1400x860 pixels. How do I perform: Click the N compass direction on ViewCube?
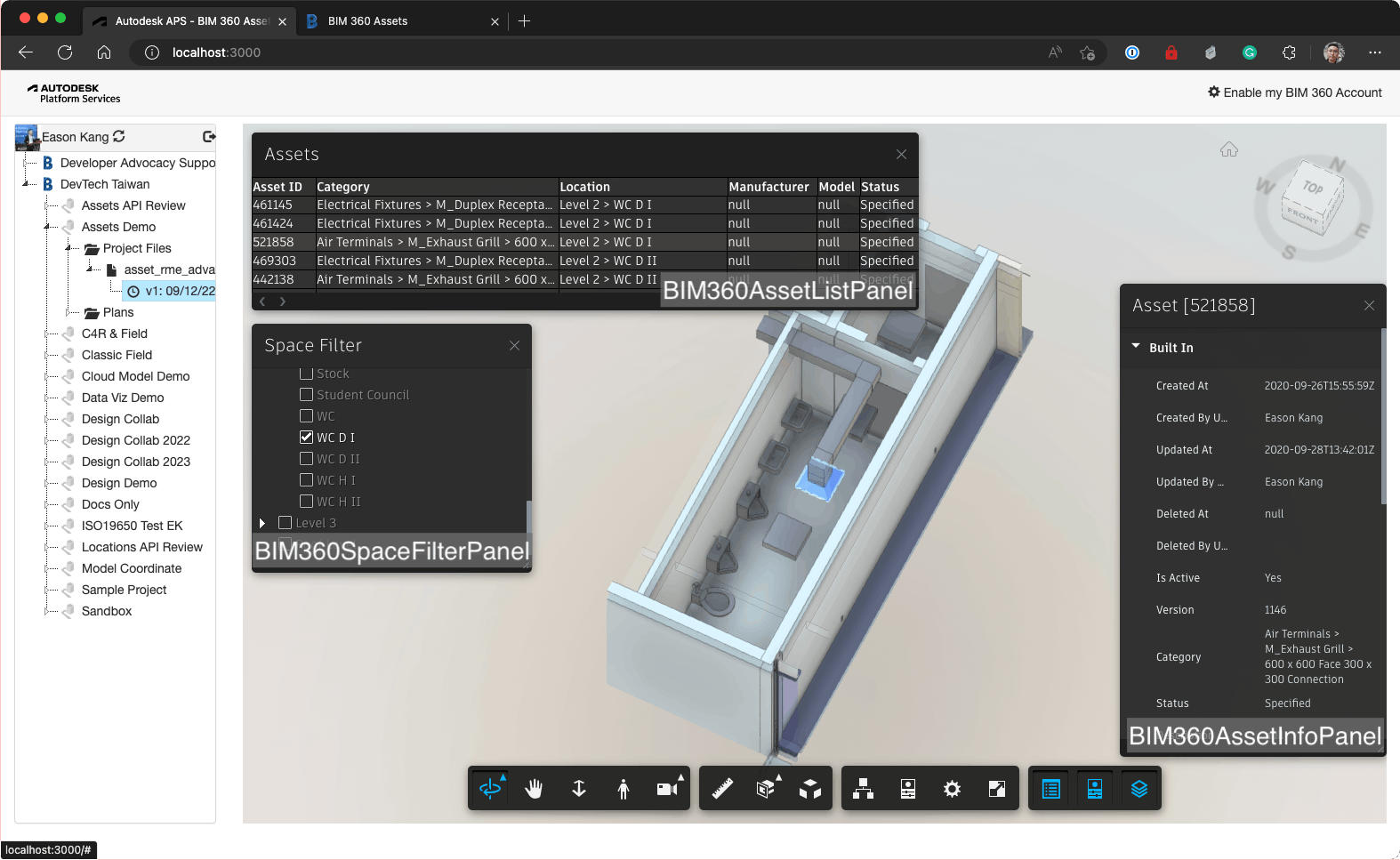(1338, 165)
